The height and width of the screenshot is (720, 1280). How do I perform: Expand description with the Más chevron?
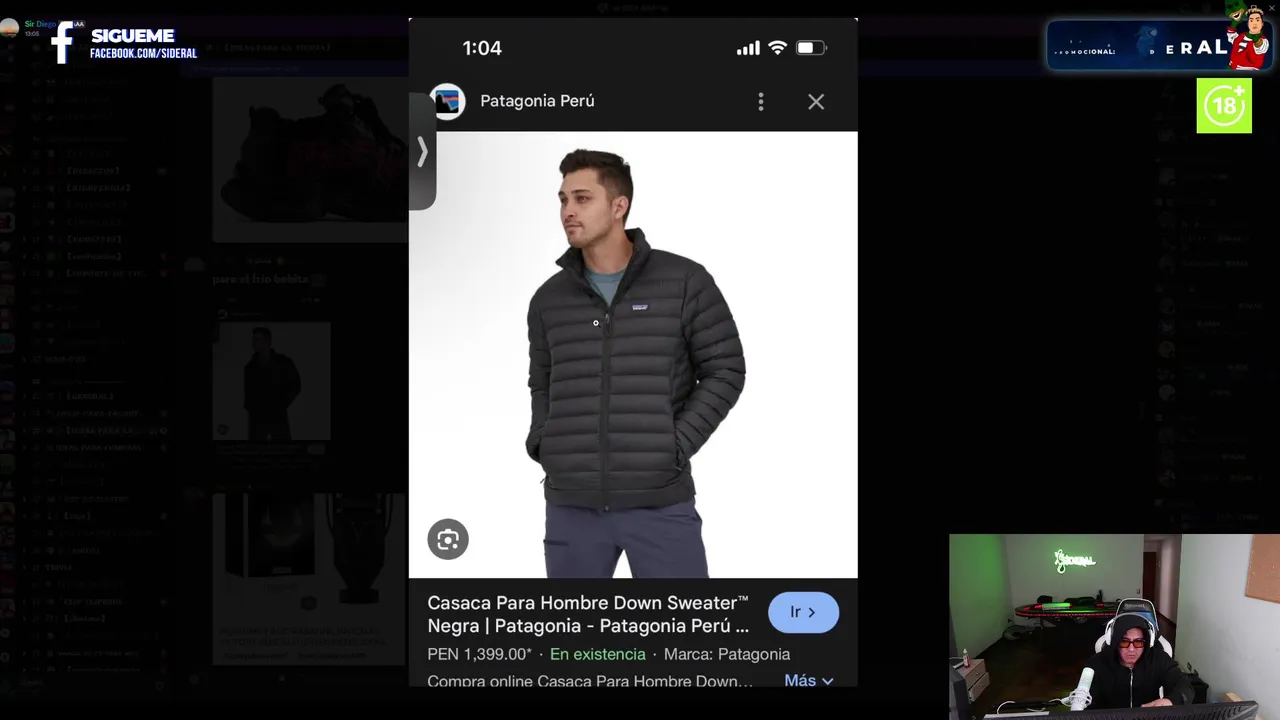(x=809, y=681)
